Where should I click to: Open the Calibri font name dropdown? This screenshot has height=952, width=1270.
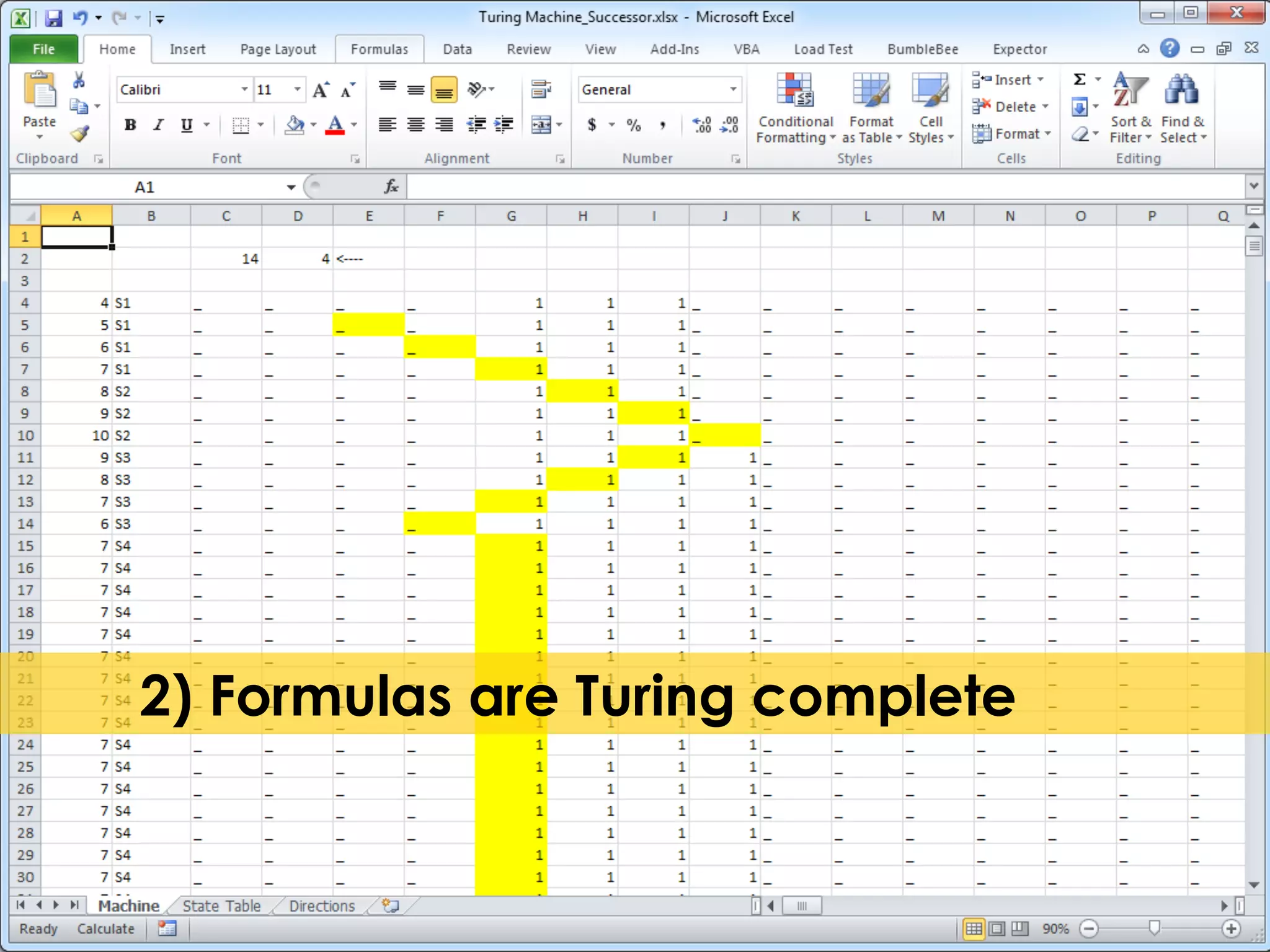[x=244, y=90]
